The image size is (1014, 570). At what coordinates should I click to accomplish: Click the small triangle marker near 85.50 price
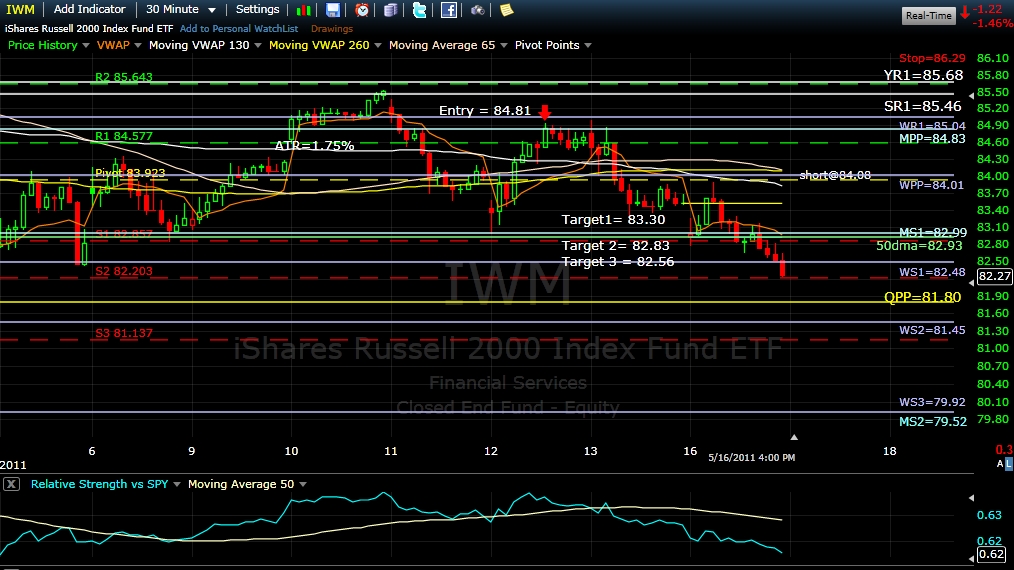coord(971,96)
